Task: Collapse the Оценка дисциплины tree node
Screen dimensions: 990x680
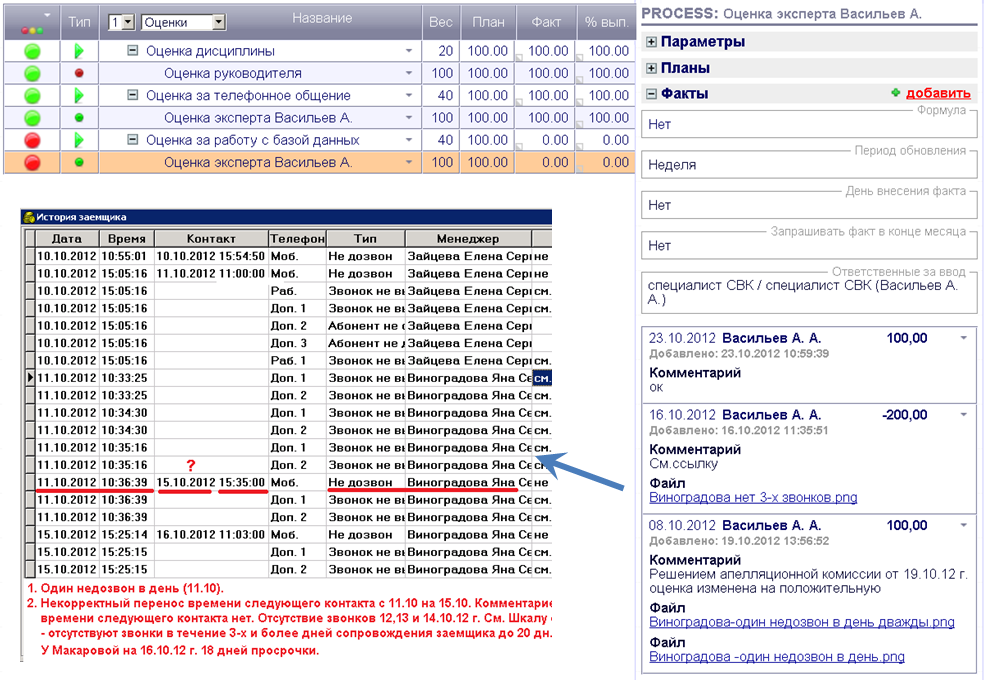Action: [133, 51]
